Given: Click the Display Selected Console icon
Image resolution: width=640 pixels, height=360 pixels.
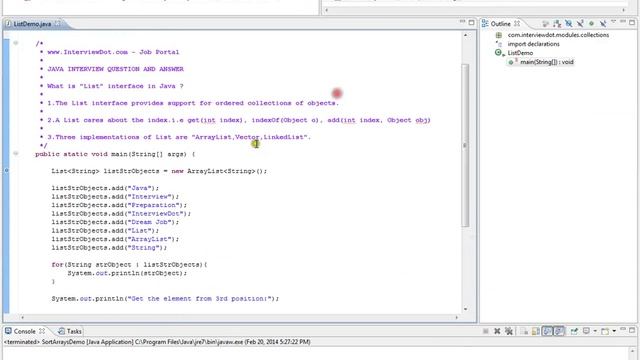Looking at the screenshot, I should [586, 331].
